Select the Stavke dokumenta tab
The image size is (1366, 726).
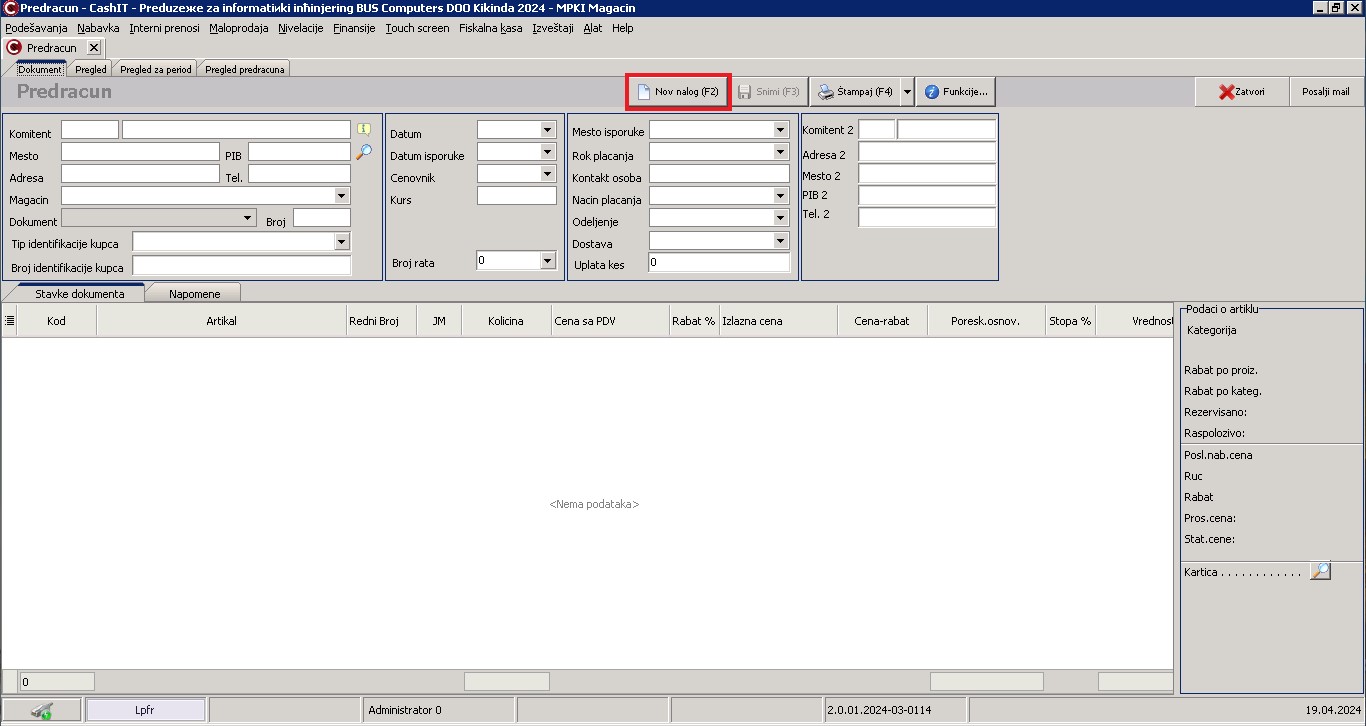[x=80, y=293]
